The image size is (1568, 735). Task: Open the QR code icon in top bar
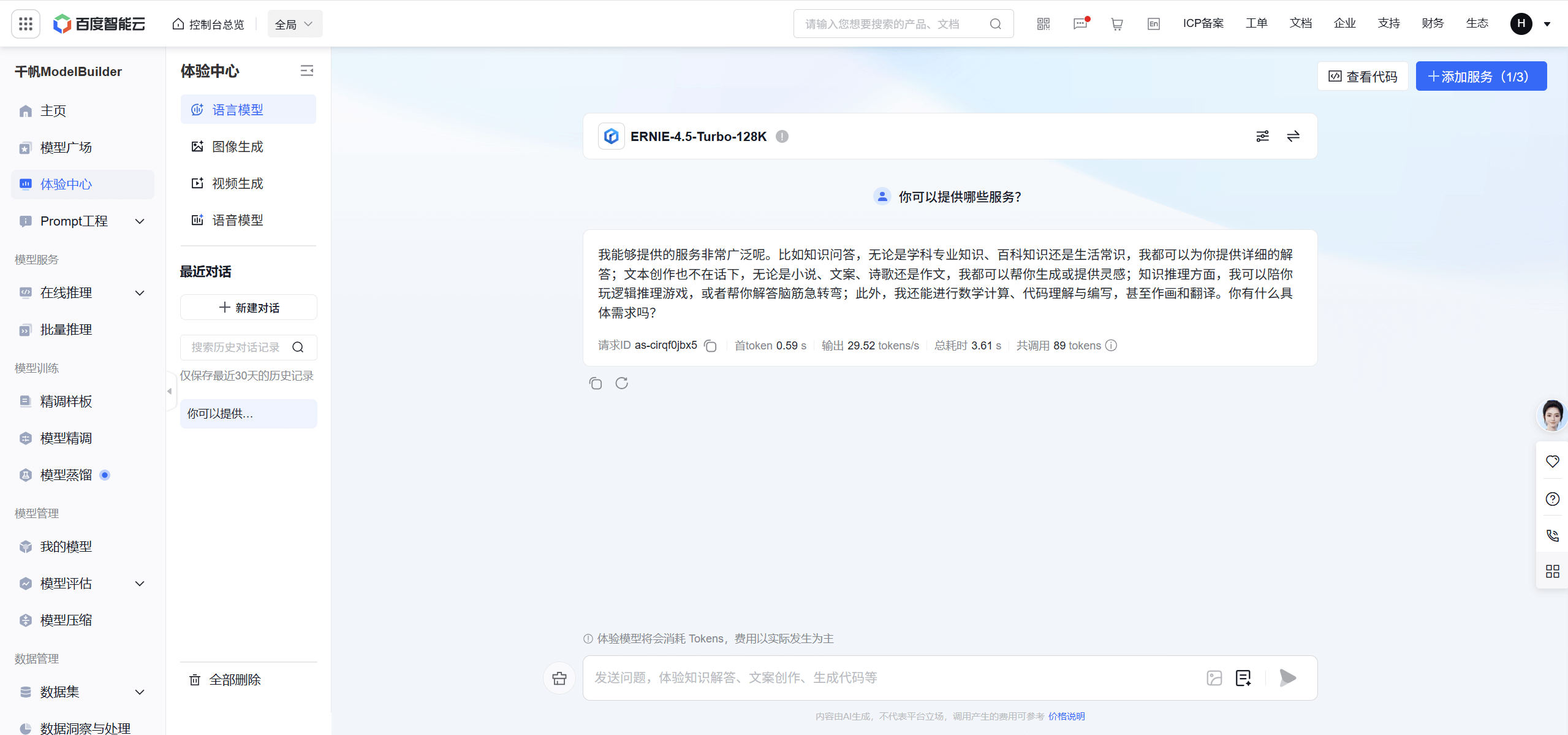point(1042,23)
